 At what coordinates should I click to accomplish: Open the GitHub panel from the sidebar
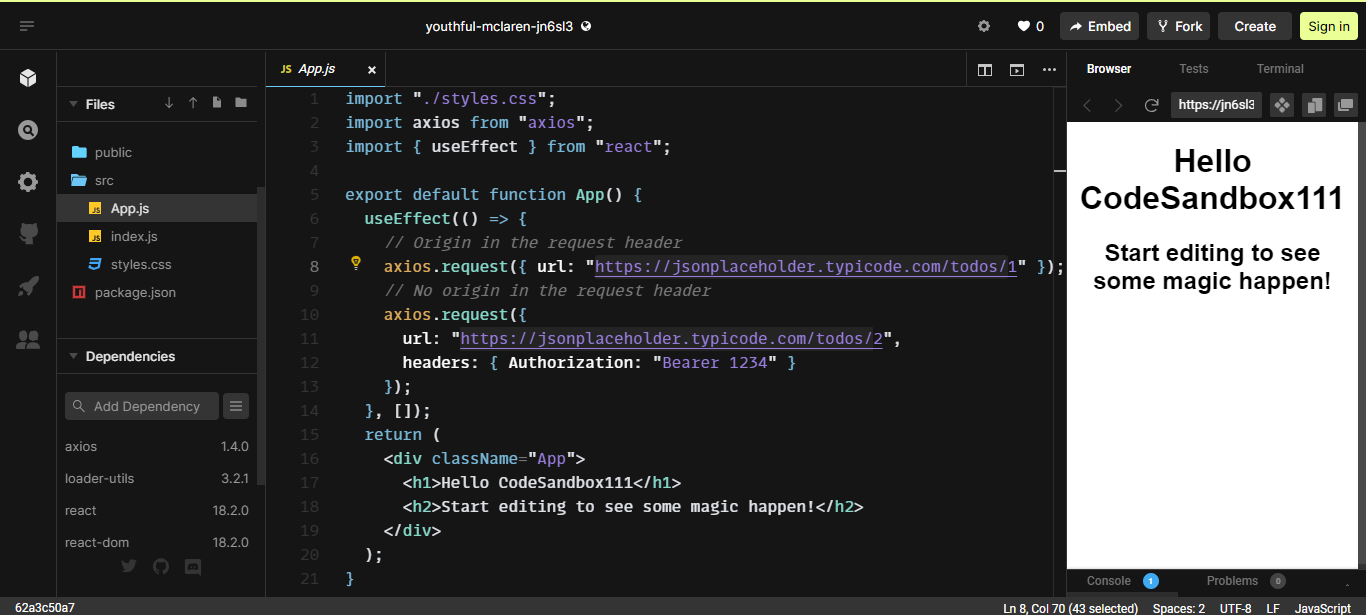point(27,233)
